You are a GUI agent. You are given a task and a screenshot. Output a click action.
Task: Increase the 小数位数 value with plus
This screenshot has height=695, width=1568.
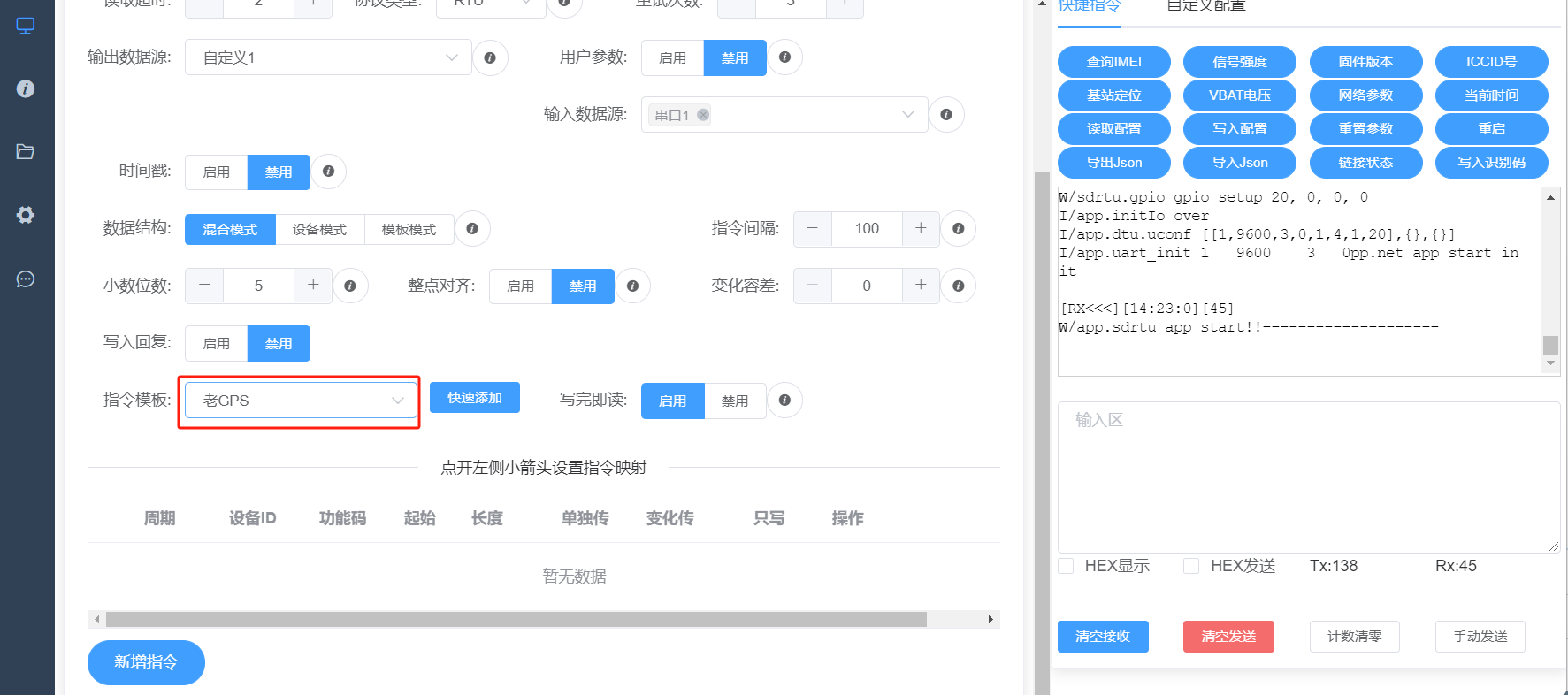coord(313,286)
